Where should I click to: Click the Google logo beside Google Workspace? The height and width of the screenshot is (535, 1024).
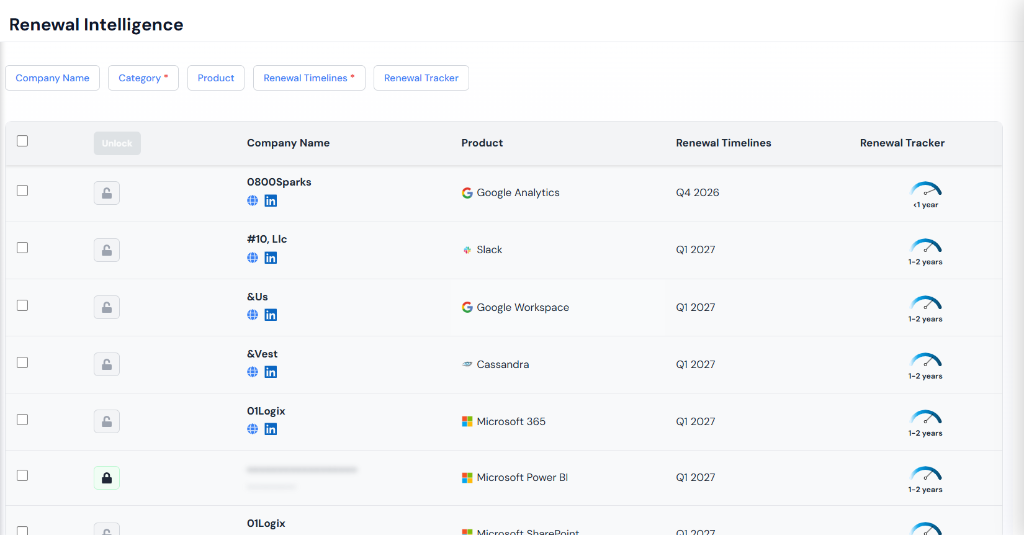(x=467, y=307)
